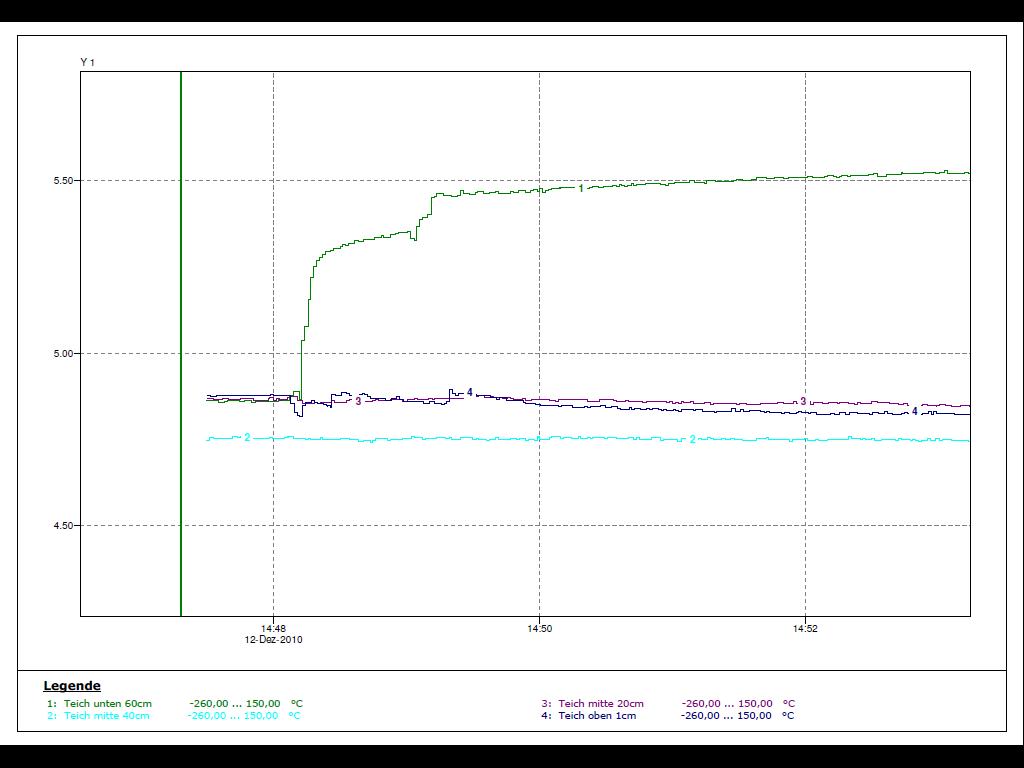Select the Legende heading
This screenshot has width=1024, height=768.
(x=72, y=686)
